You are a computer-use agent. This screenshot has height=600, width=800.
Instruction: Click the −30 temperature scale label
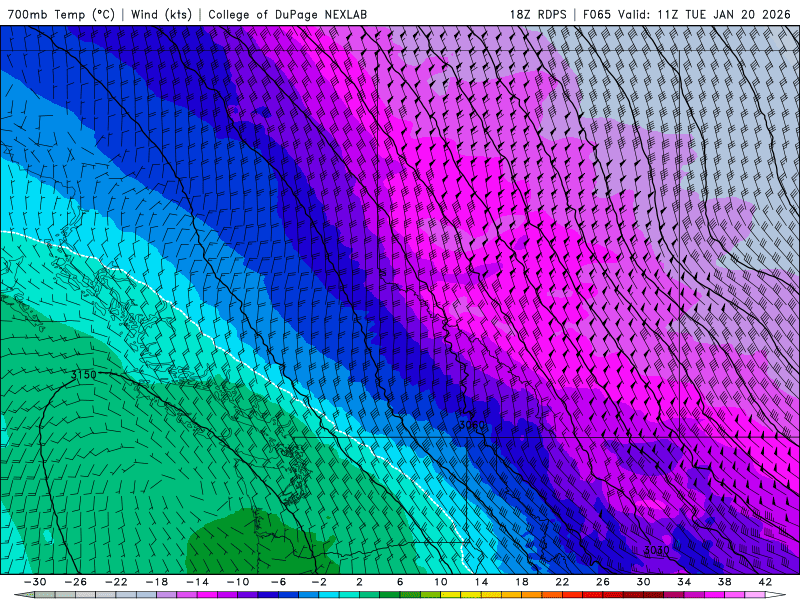click(35, 582)
